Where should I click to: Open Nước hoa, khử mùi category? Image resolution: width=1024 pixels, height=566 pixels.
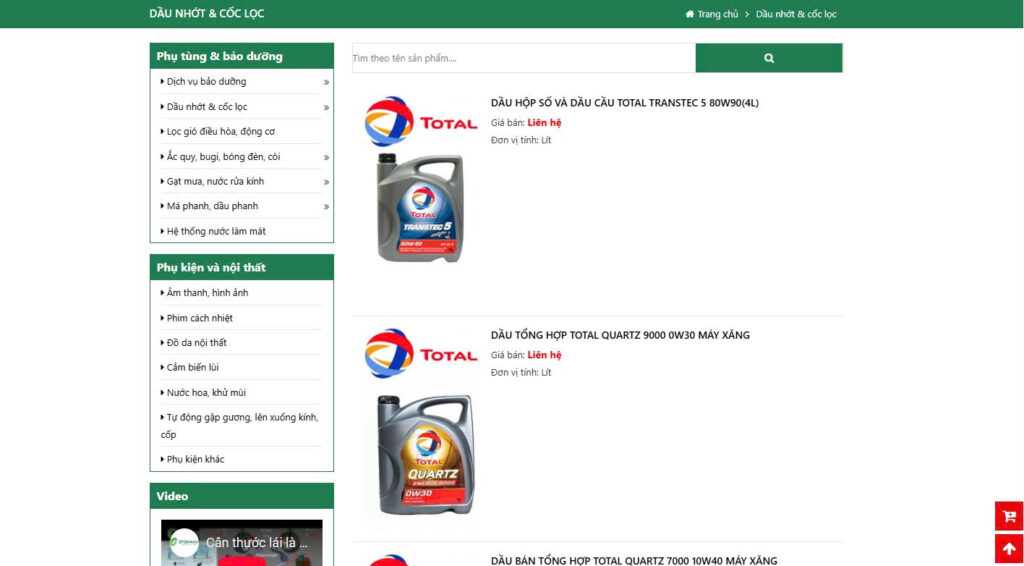tap(206, 392)
